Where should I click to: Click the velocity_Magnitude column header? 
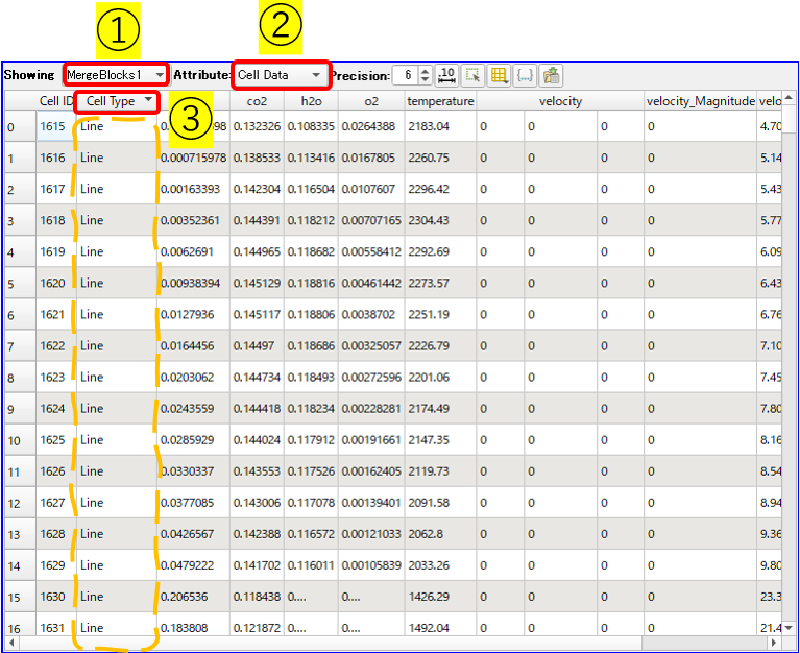coord(700,101)
